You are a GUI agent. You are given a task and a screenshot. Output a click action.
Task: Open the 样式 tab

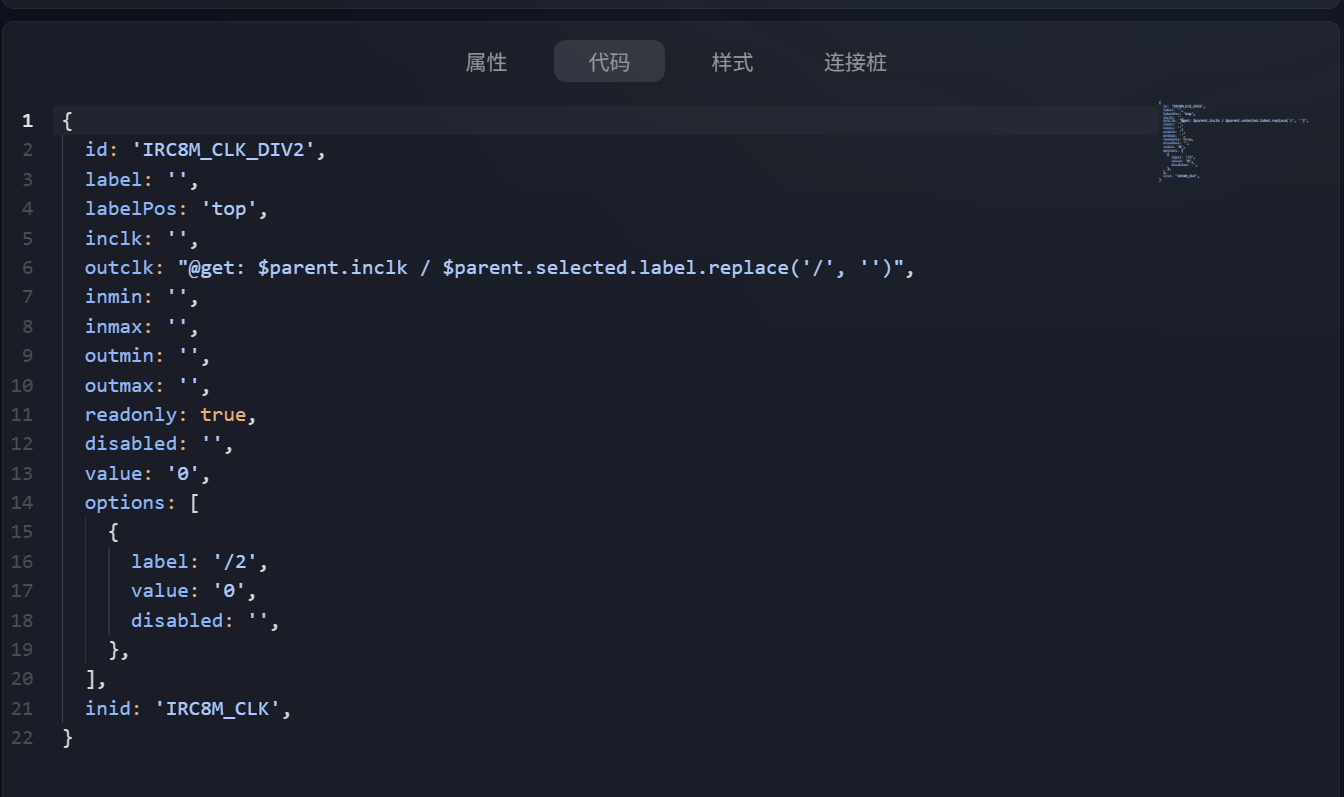(732, 62)
